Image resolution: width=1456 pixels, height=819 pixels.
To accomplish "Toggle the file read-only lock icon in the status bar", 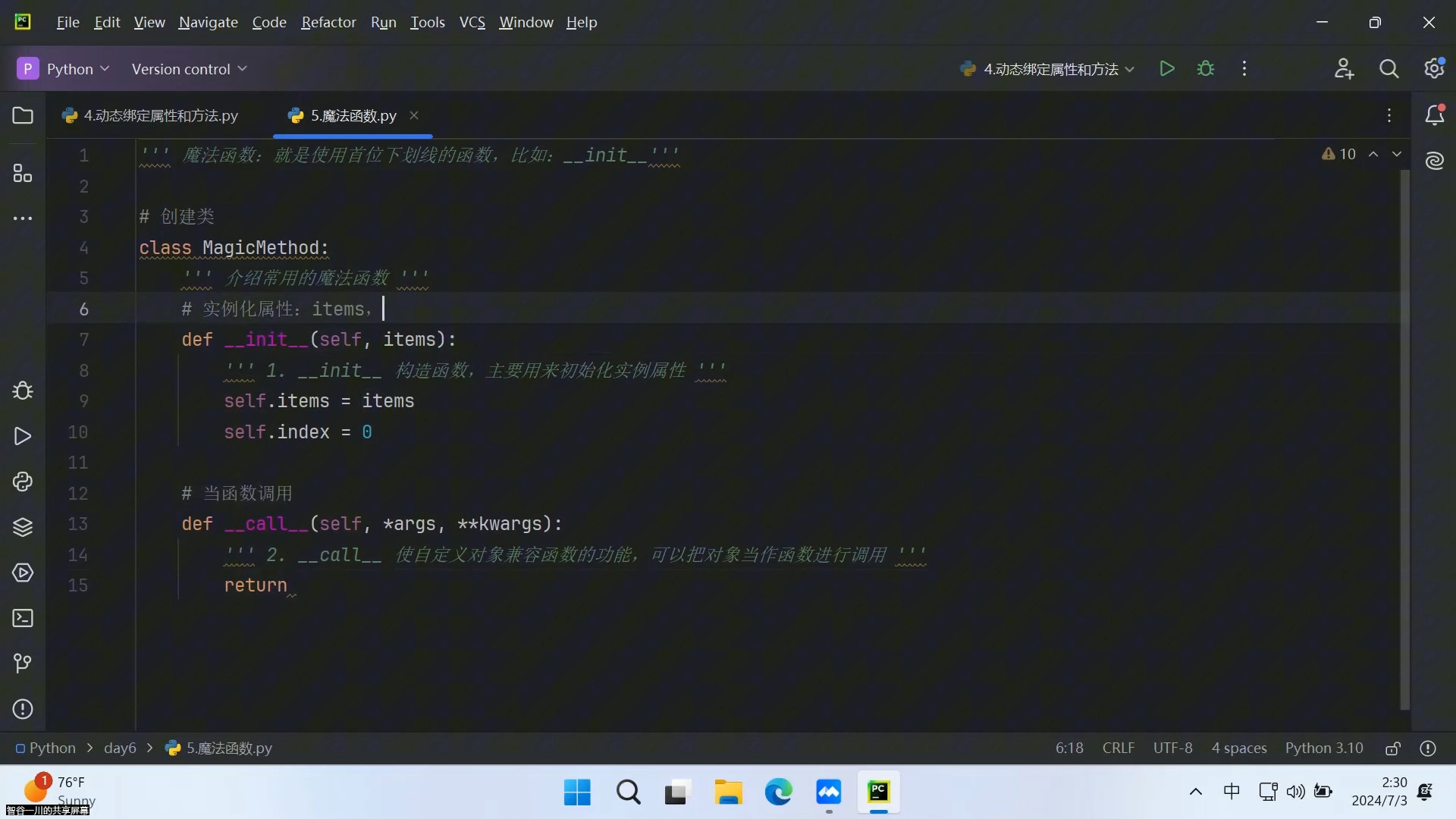I will coord(1392,748).
